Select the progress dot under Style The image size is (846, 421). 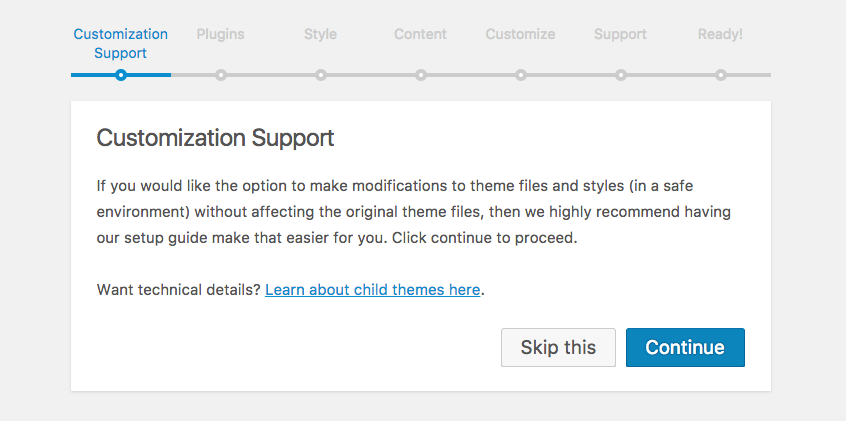pyautogui.click(x=321, y=75)
